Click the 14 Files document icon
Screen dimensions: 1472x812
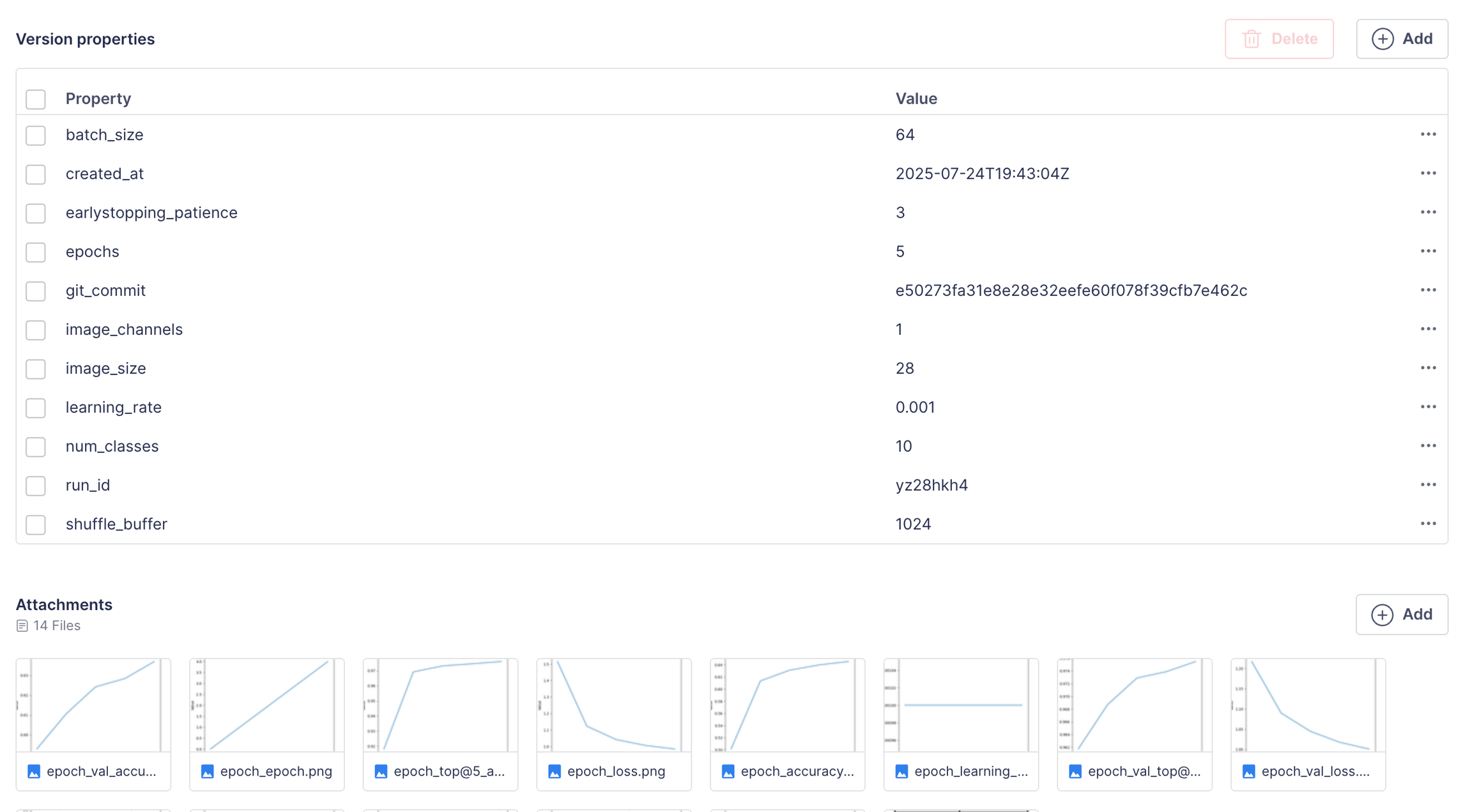[22, 626]
